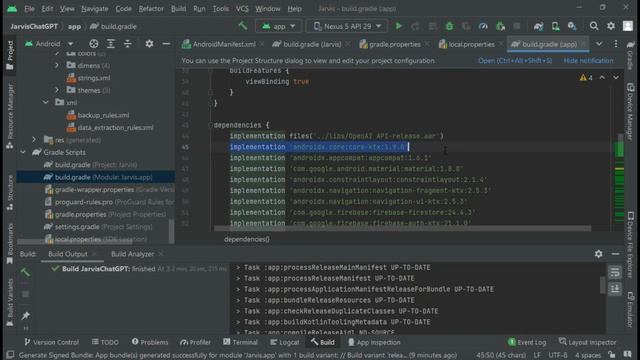Open Project panel options gear

(x=149, y=44)
